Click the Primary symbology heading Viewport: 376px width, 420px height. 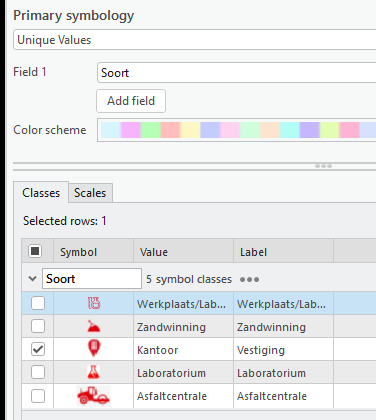(73, 16)
